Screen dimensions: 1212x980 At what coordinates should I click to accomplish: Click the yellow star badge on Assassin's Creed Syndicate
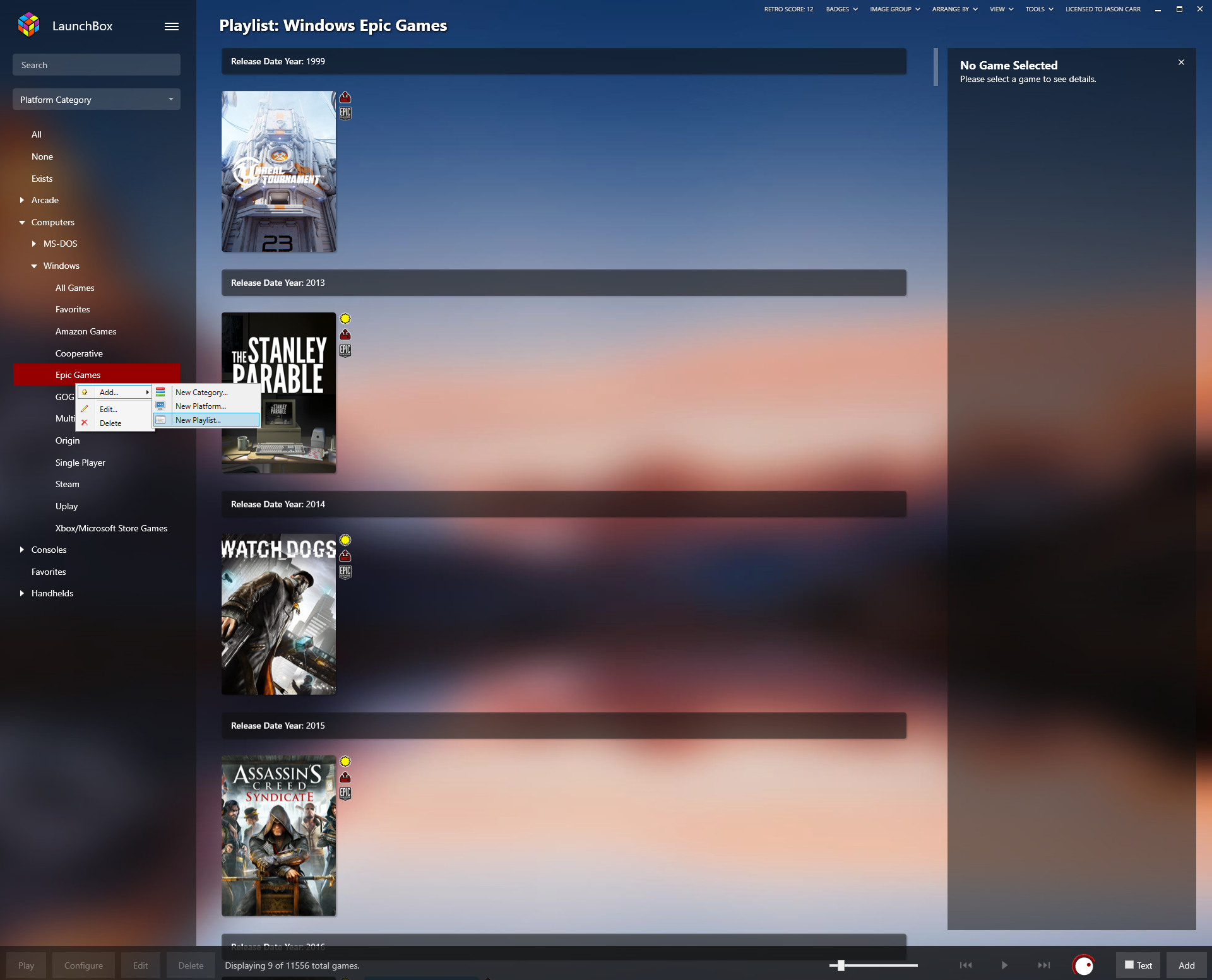pos(345,762)
